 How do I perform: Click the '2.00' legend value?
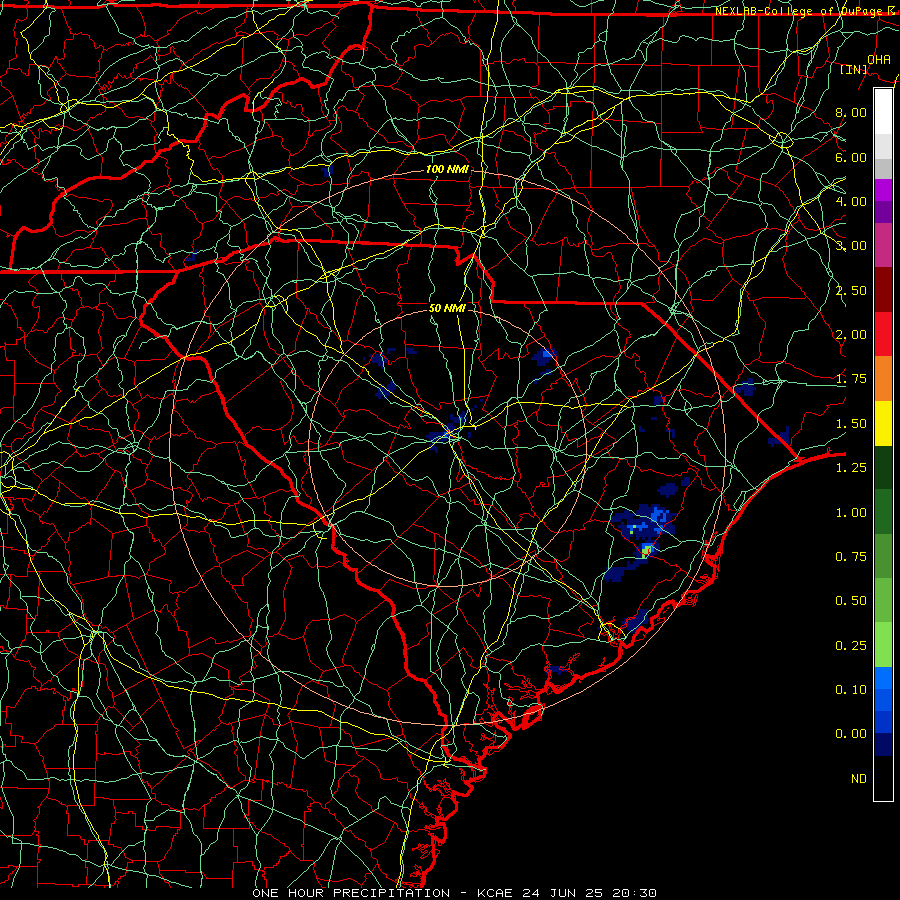pyautogui.click(x=850, y=335)
